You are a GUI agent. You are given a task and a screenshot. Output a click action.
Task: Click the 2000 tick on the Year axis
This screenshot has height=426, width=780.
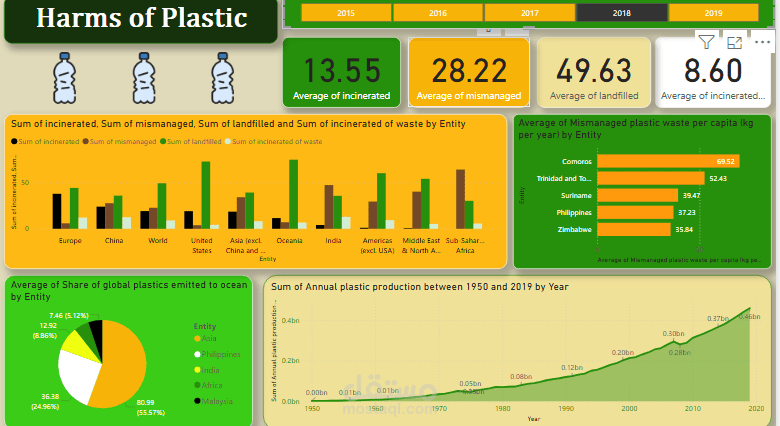click(x=629, y=408)
